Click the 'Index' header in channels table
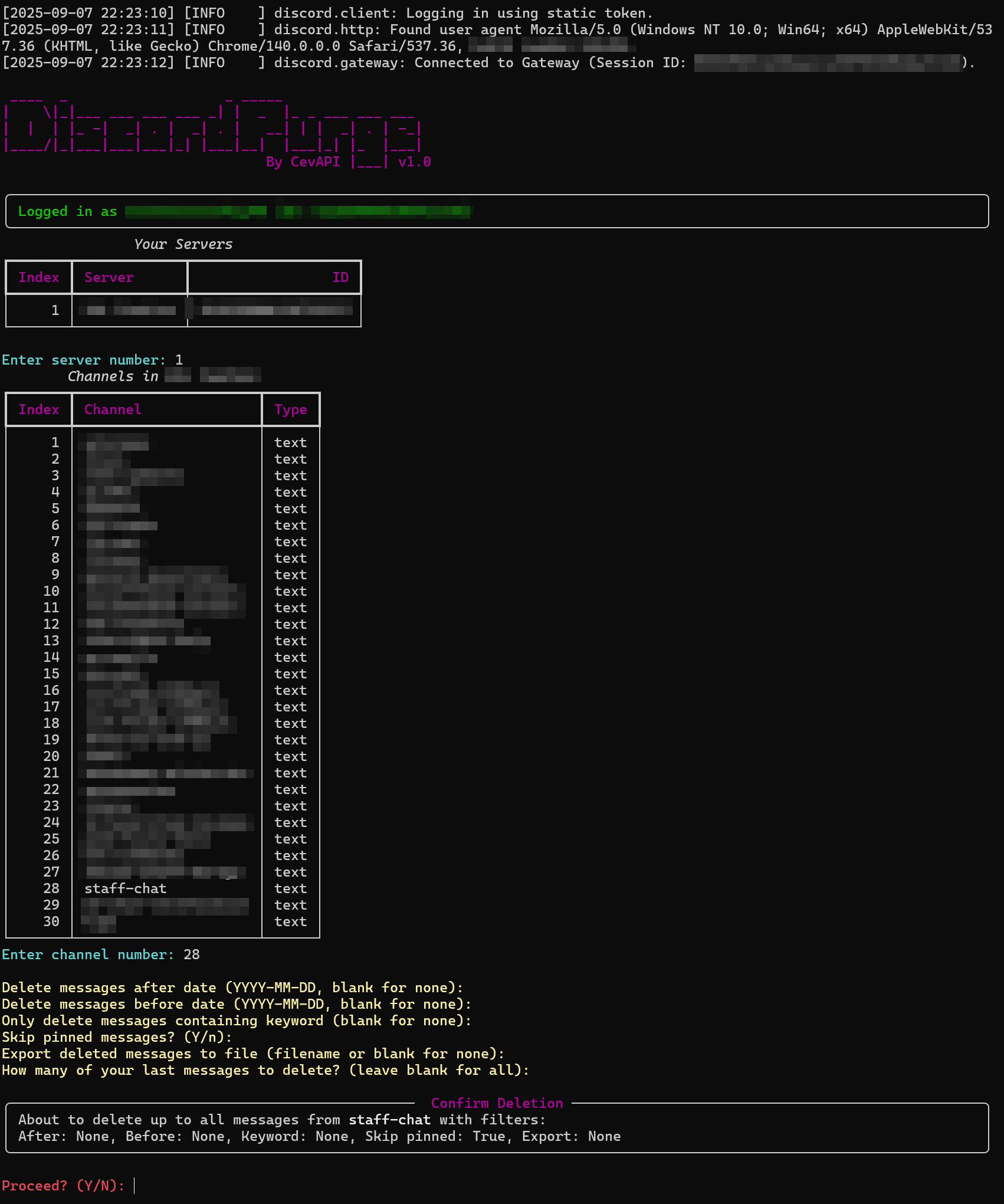The image size is (1004, 1204). pyautogui.click(x=39, y=409)
